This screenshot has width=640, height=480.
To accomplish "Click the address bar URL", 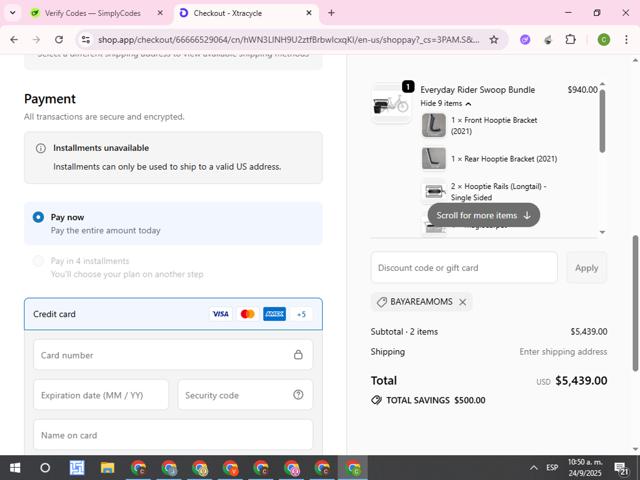I will point(289,40).
